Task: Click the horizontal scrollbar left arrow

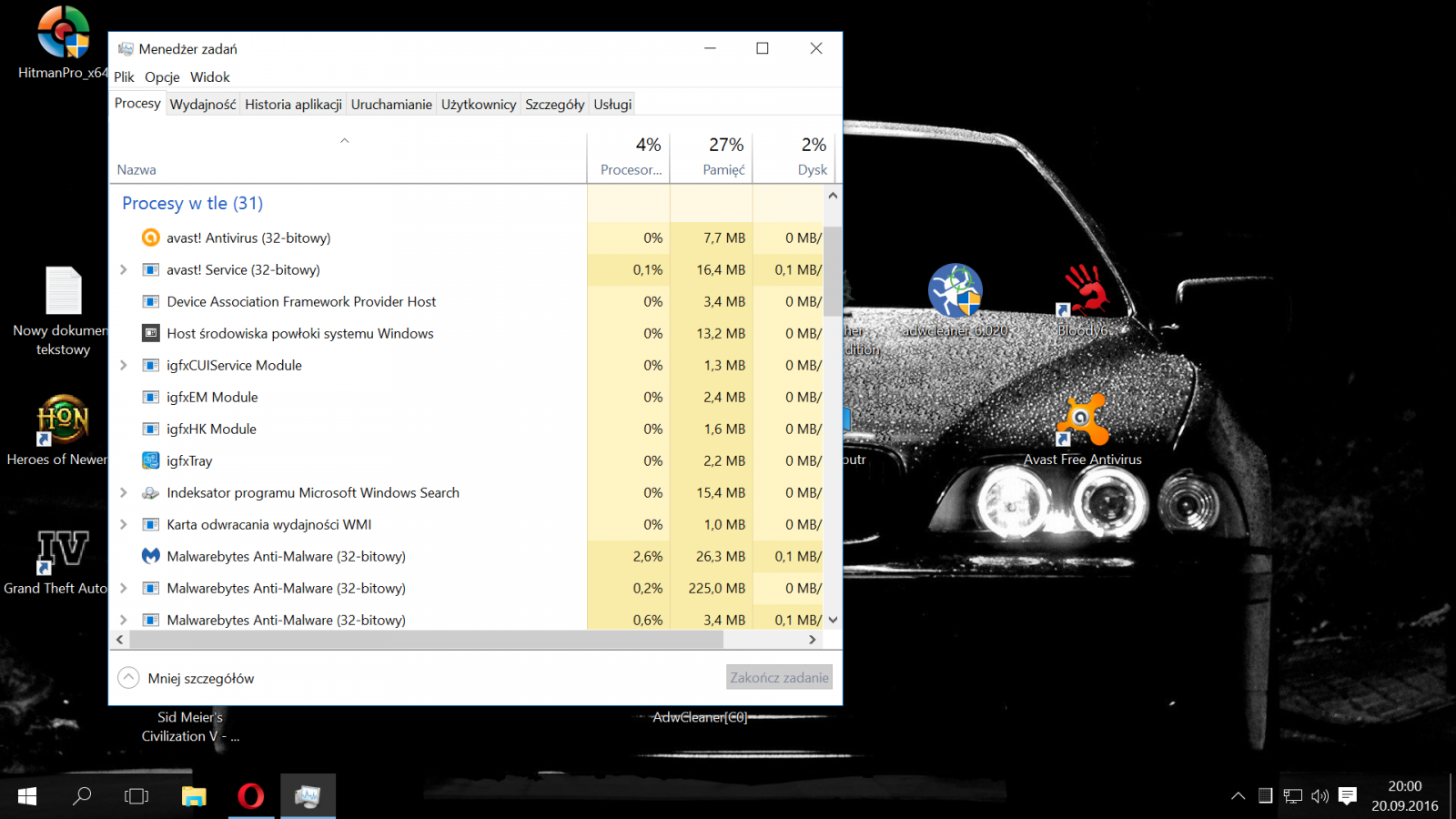Action: point(120,640)
